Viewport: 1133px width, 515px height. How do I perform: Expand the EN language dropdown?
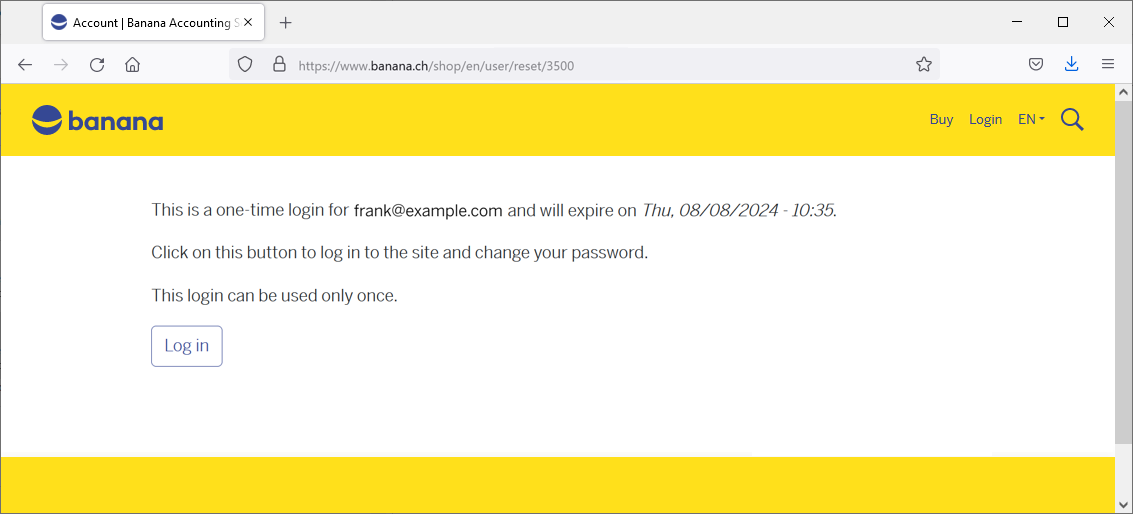click(x=1031, y=120)
